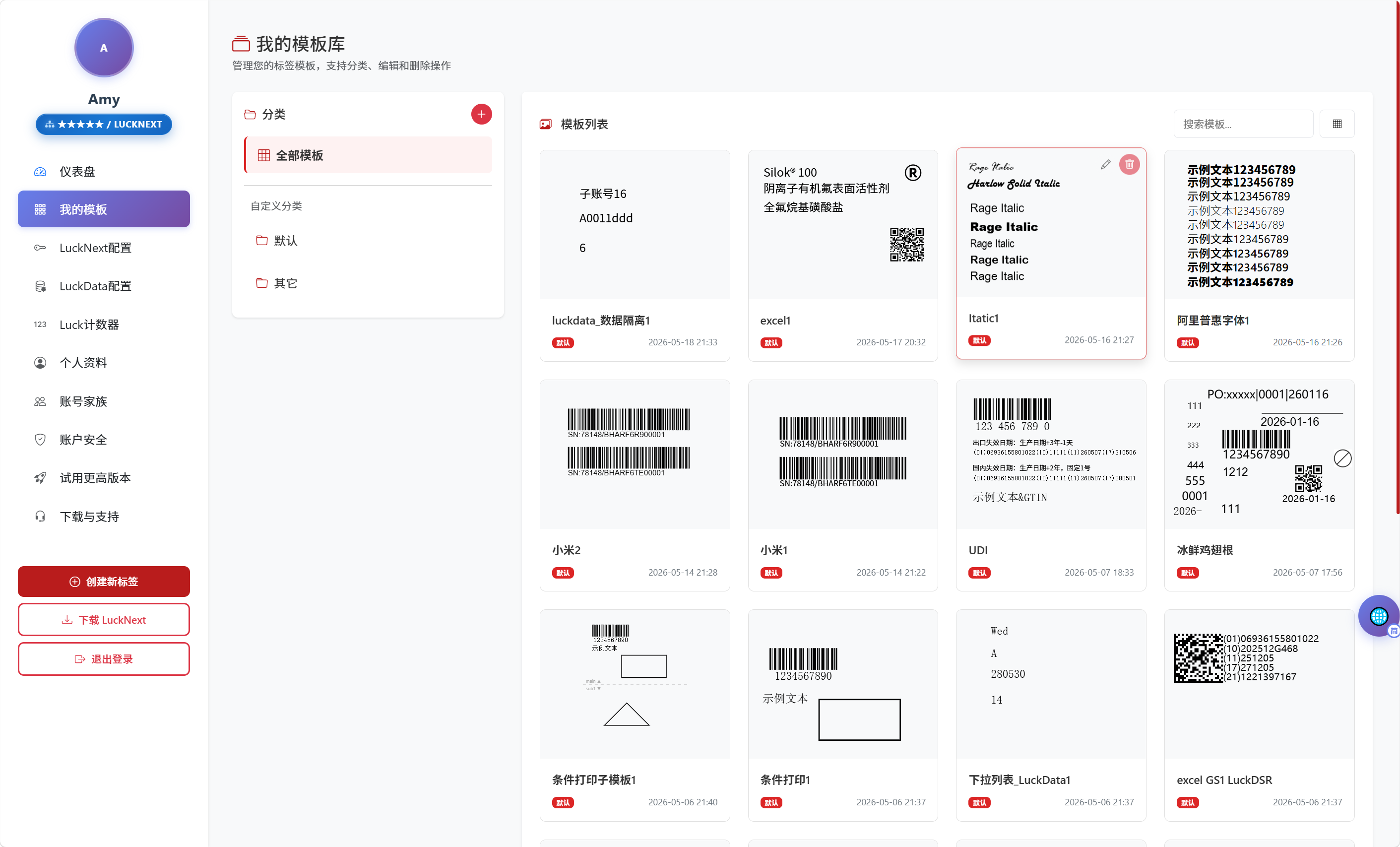Open 个人资料 profile page
Viewport: 1400px width, 847px height.
103,363
